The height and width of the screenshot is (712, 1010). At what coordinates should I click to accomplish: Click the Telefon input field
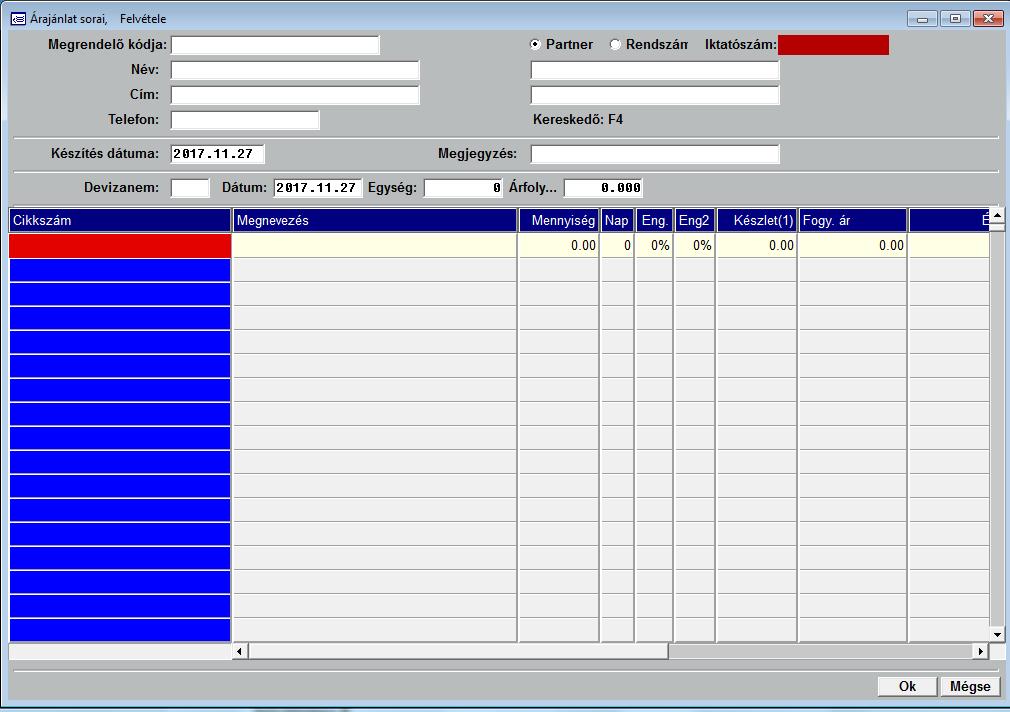(x=245, y=120)
